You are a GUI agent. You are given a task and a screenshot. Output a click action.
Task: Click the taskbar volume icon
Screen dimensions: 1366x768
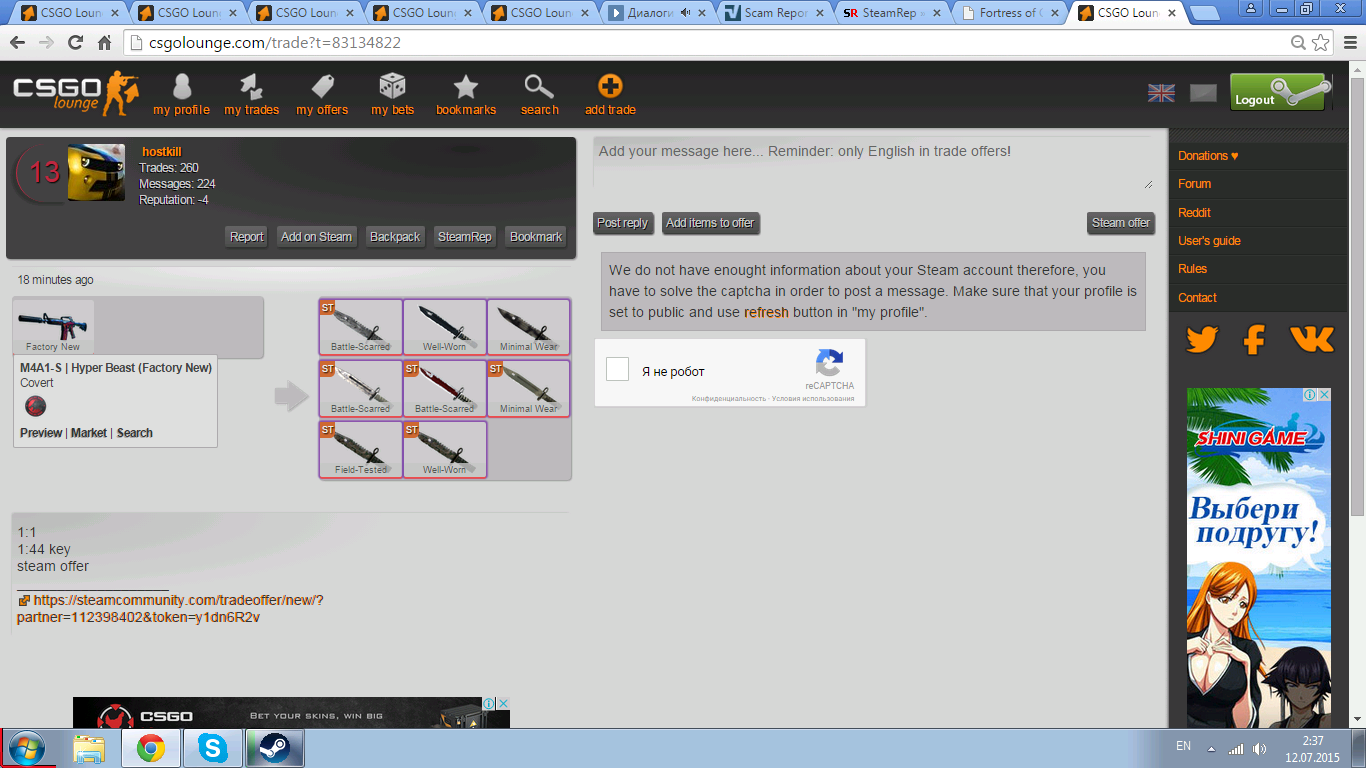click(x=1259, y=748)
